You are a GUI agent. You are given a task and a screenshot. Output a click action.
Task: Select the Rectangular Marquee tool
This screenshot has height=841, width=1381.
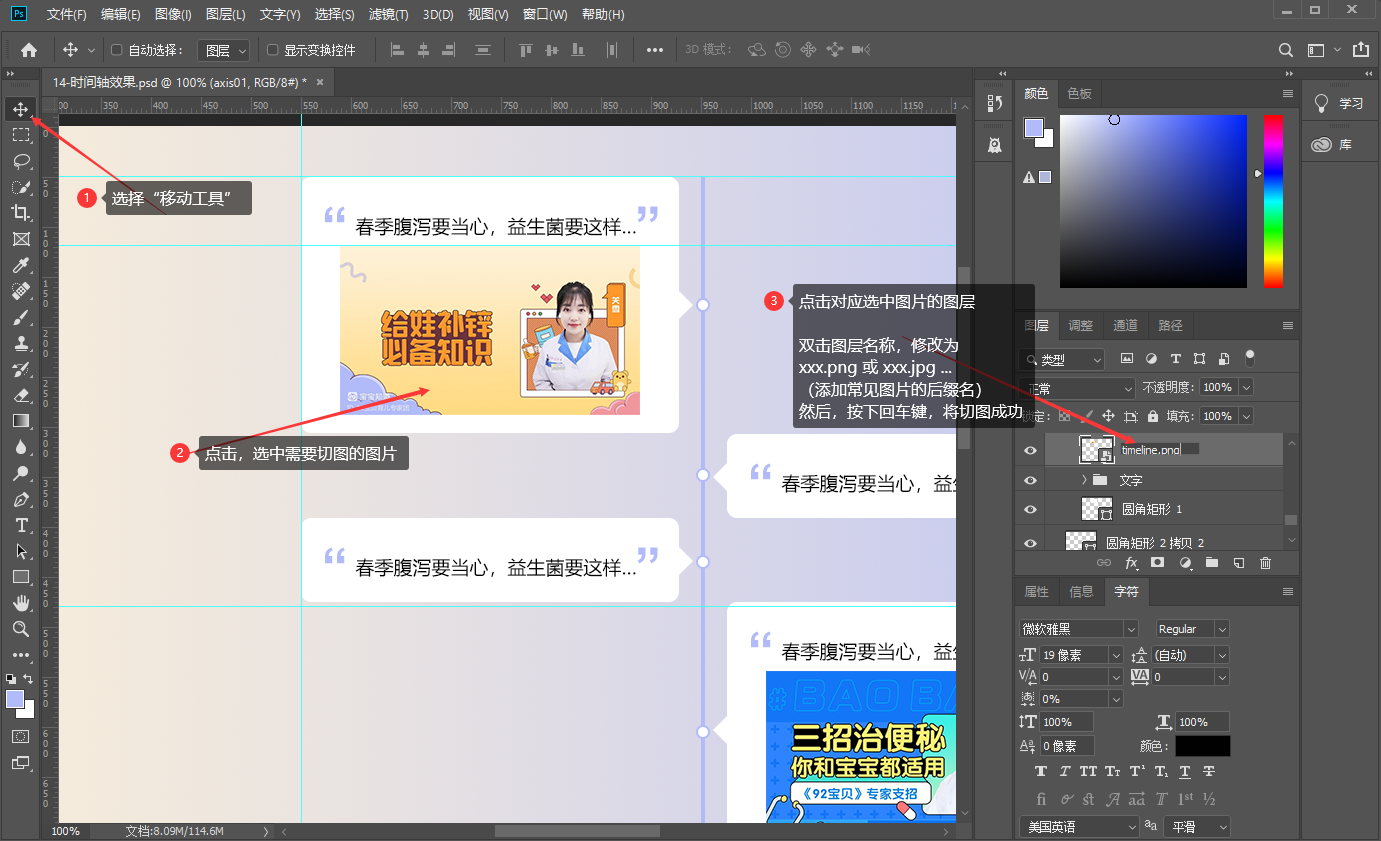pyautogui.click(x=21, y=134)
